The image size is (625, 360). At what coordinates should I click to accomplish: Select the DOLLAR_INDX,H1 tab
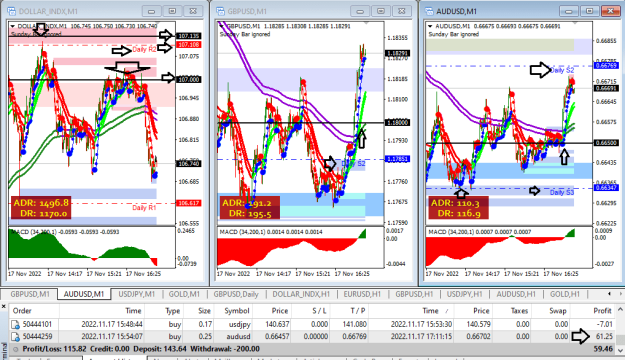click(301, 294)
